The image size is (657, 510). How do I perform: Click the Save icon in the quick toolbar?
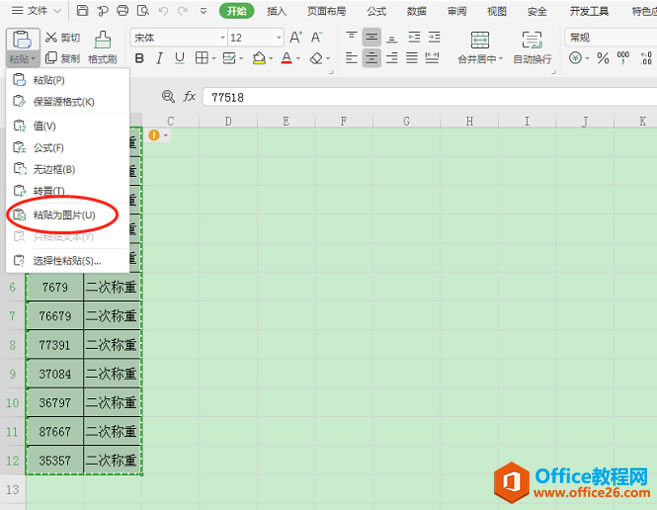[x=83, y=10]
